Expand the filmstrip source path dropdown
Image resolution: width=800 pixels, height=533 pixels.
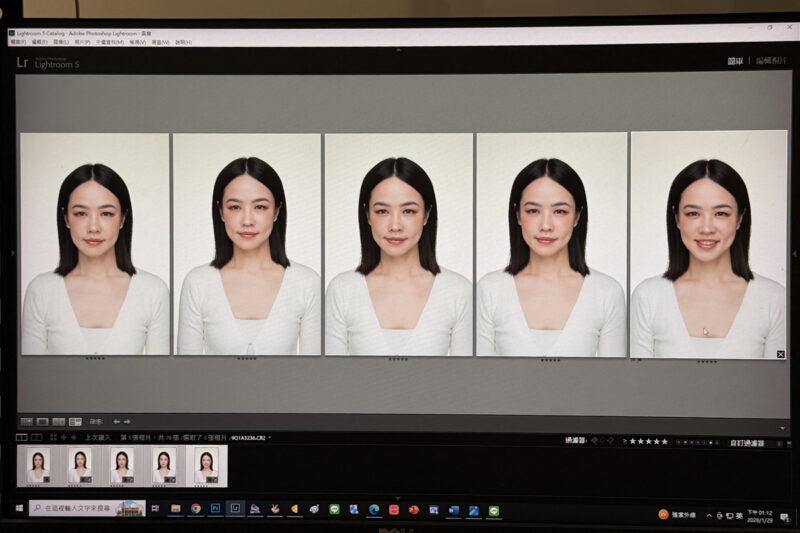pyautogui.click(x=269, y=438)
